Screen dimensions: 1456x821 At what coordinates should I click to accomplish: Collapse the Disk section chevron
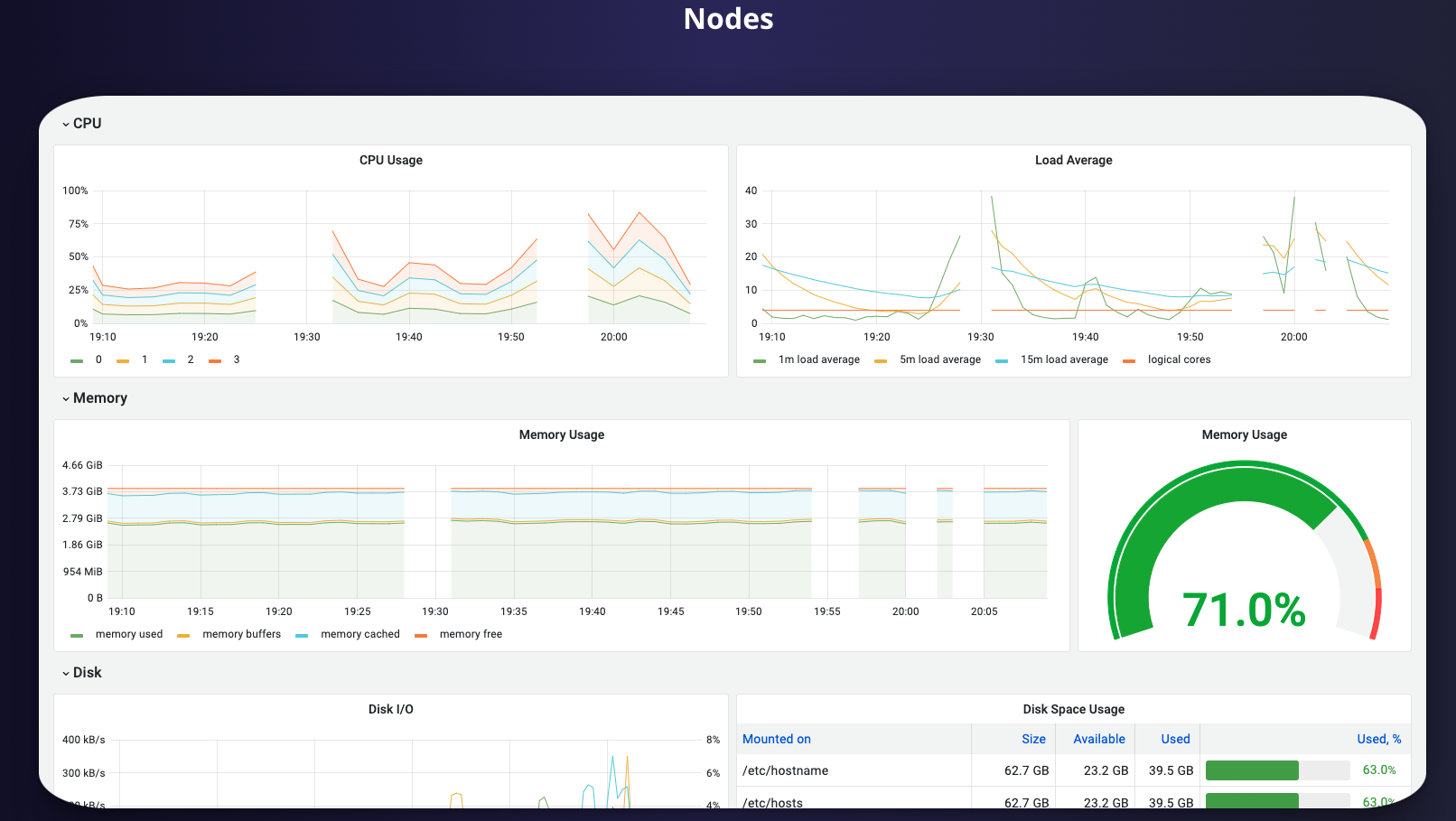(66, 674)
